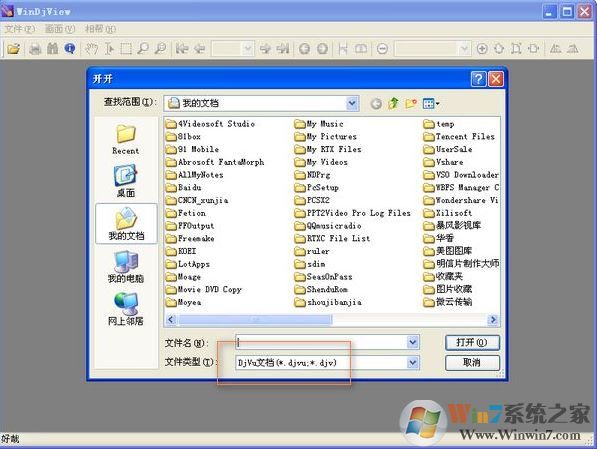The height and width of the screenshot is (449, 597).
Task: Select the rectangle selection tool
Action: pos(126,48)
